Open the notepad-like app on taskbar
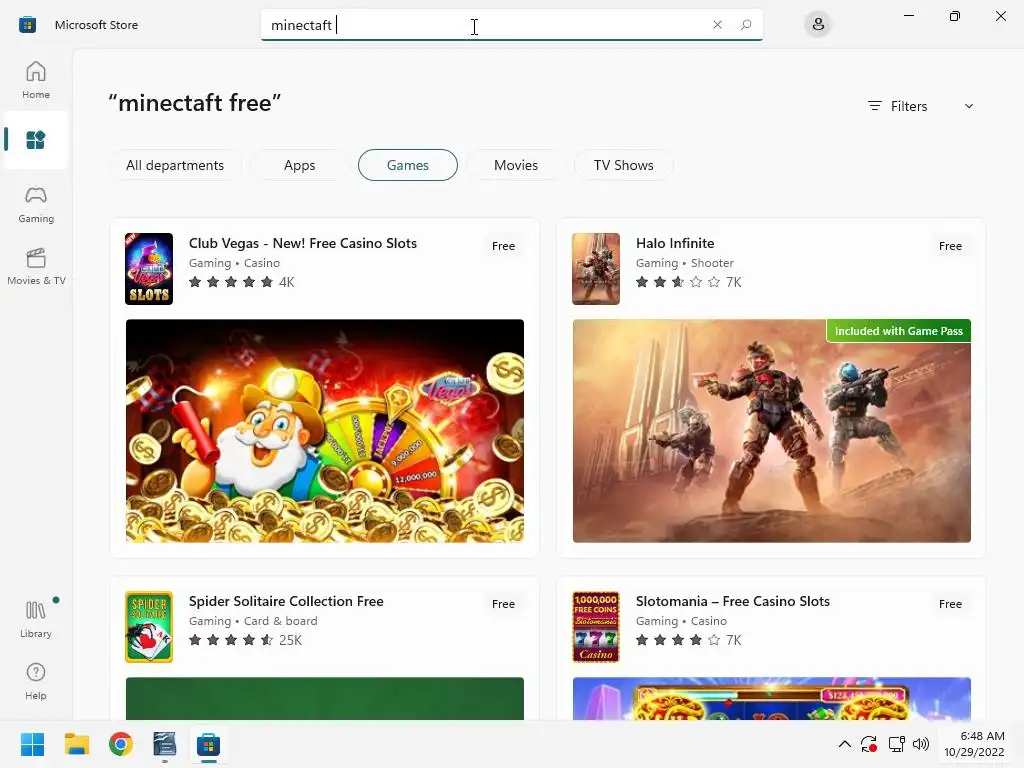This screenshot has width=1024, height=768. click(165, 744)
